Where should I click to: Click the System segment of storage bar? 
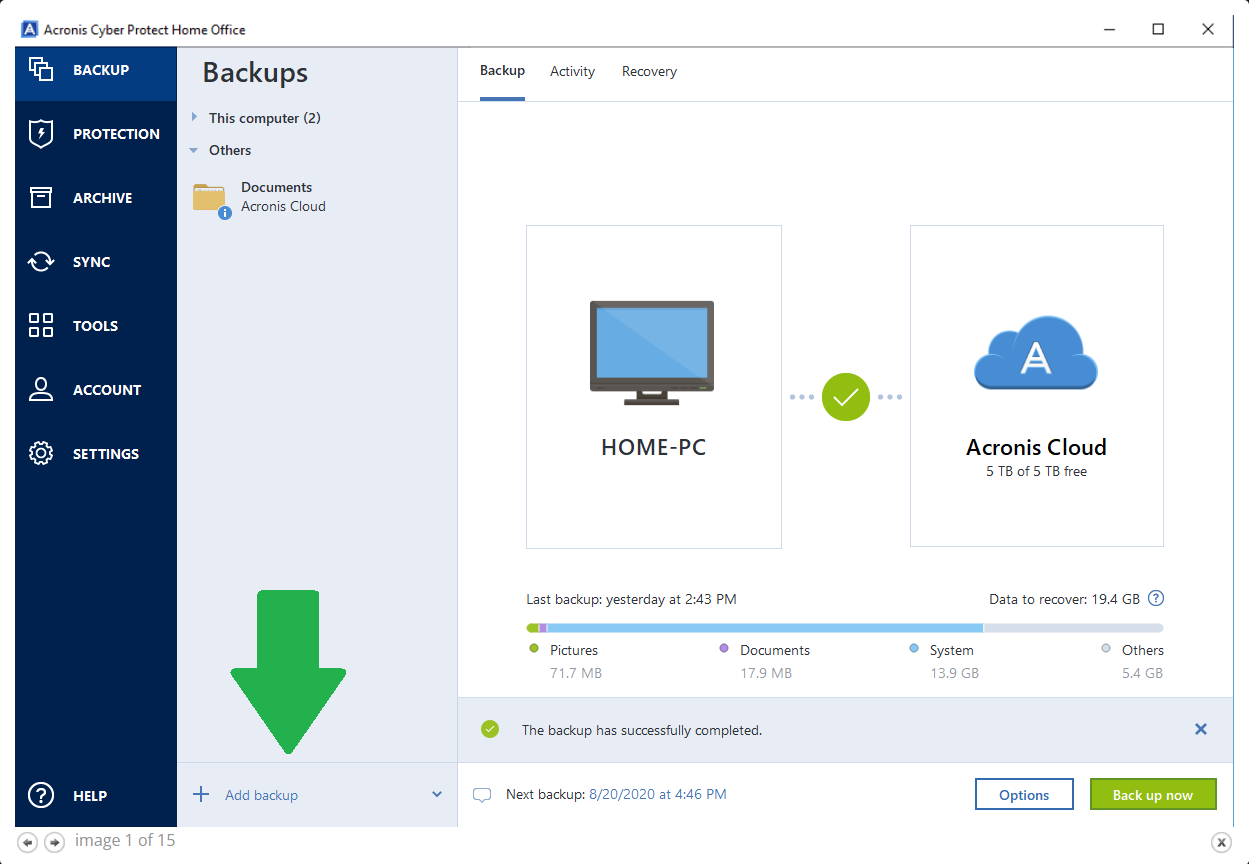(765, 628)
